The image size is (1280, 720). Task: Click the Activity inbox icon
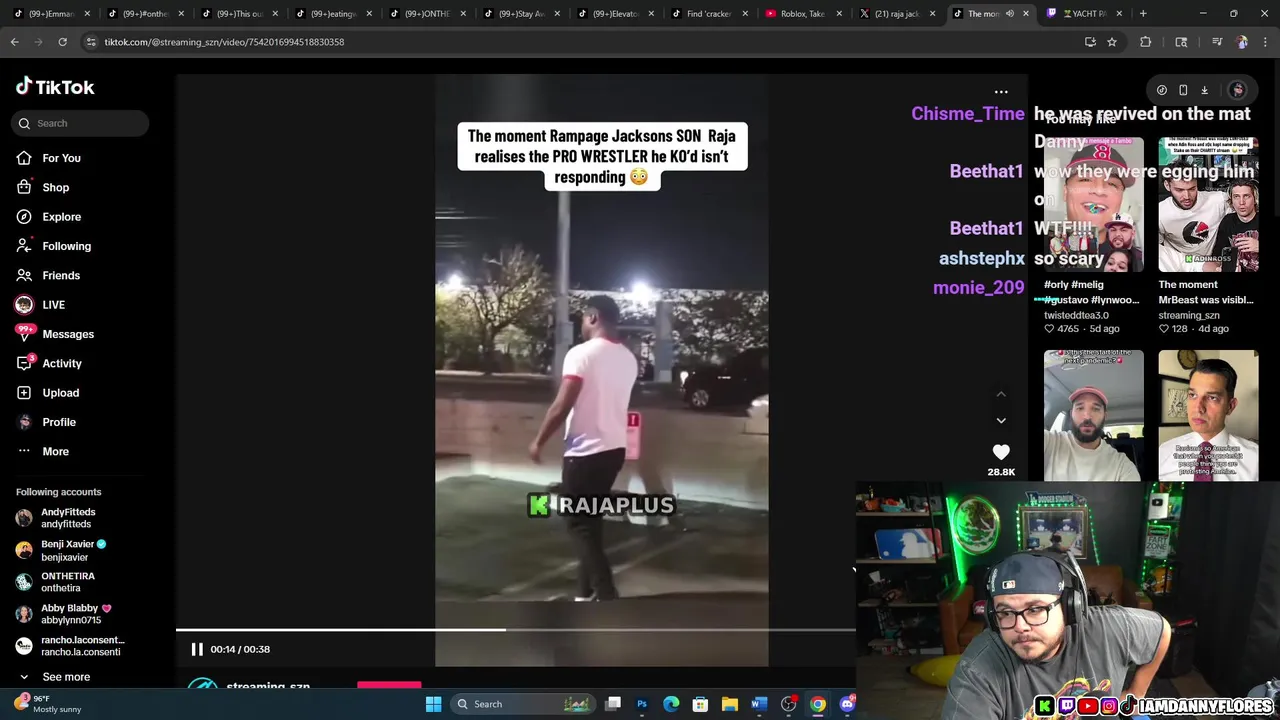[24, 363]
